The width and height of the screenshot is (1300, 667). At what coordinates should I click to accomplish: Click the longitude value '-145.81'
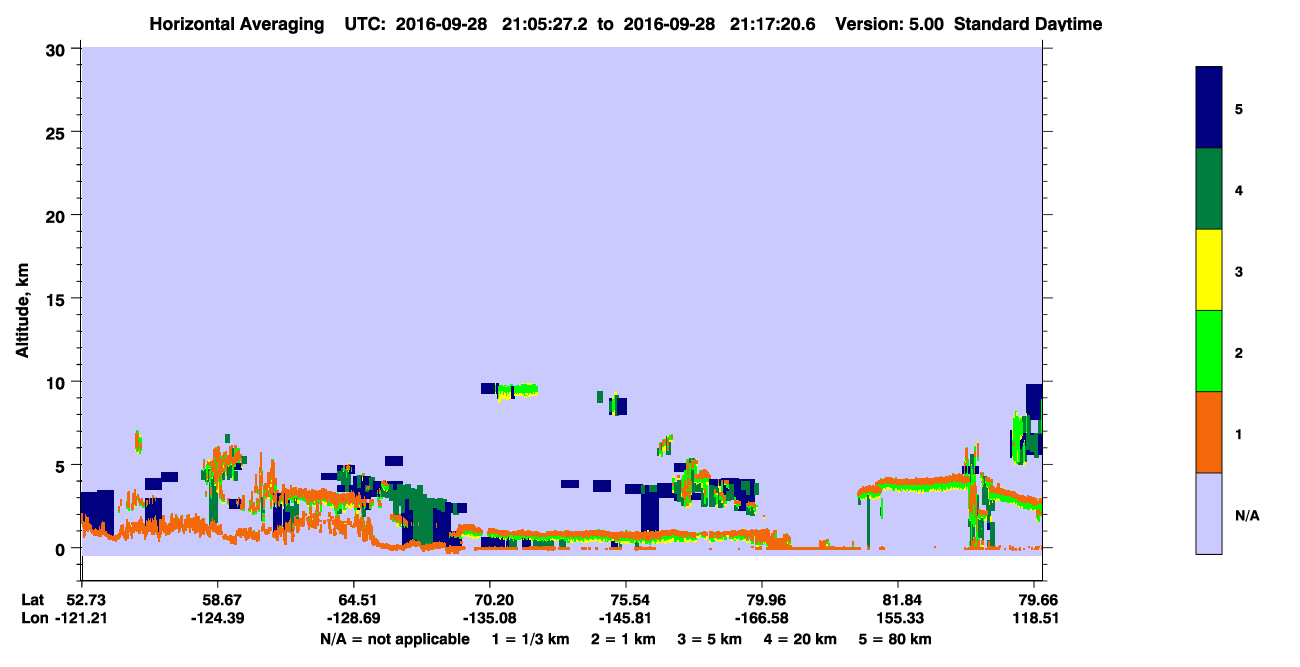point(626,617)
